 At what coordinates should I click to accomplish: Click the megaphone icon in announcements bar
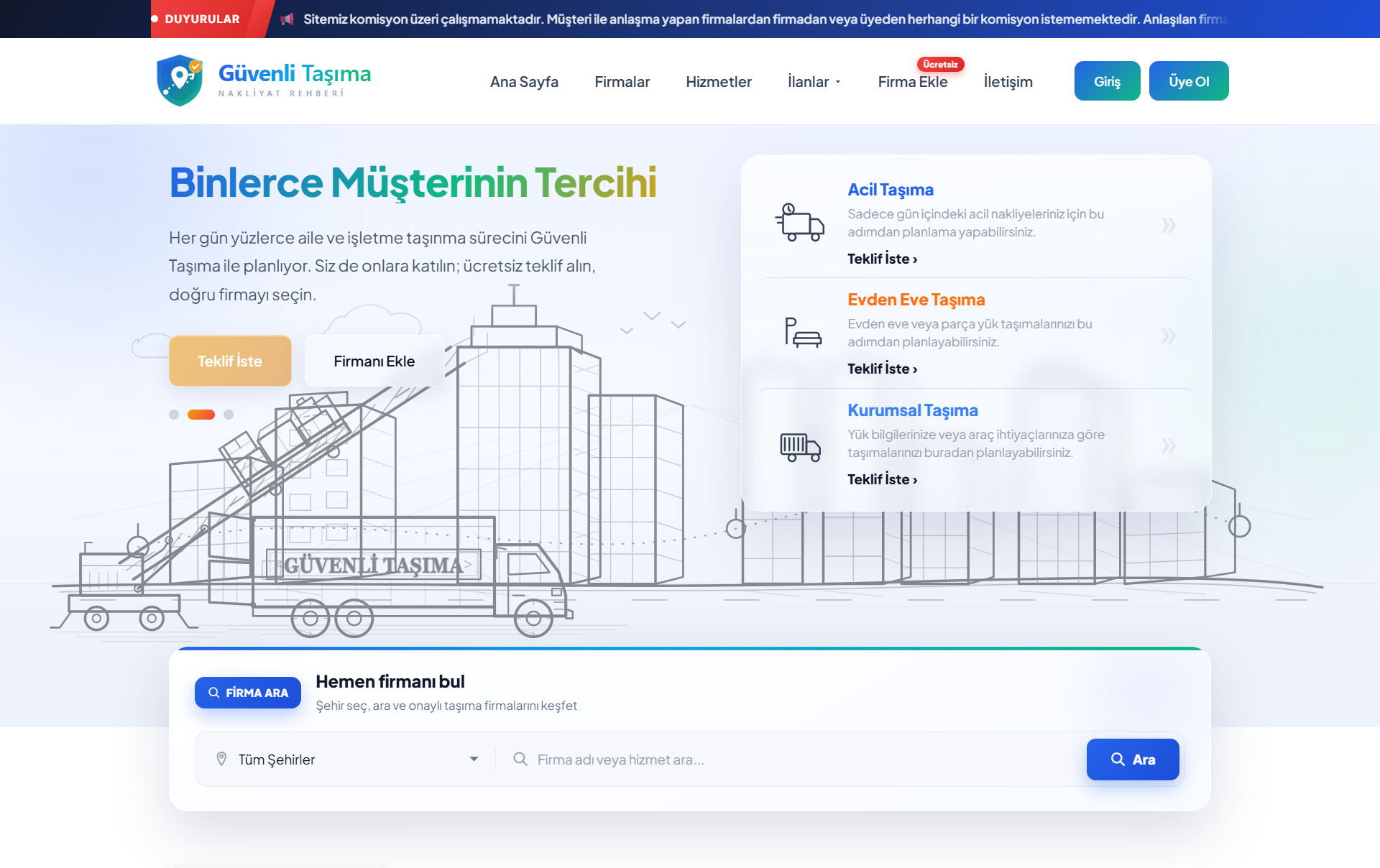click(x=287, y=19)
